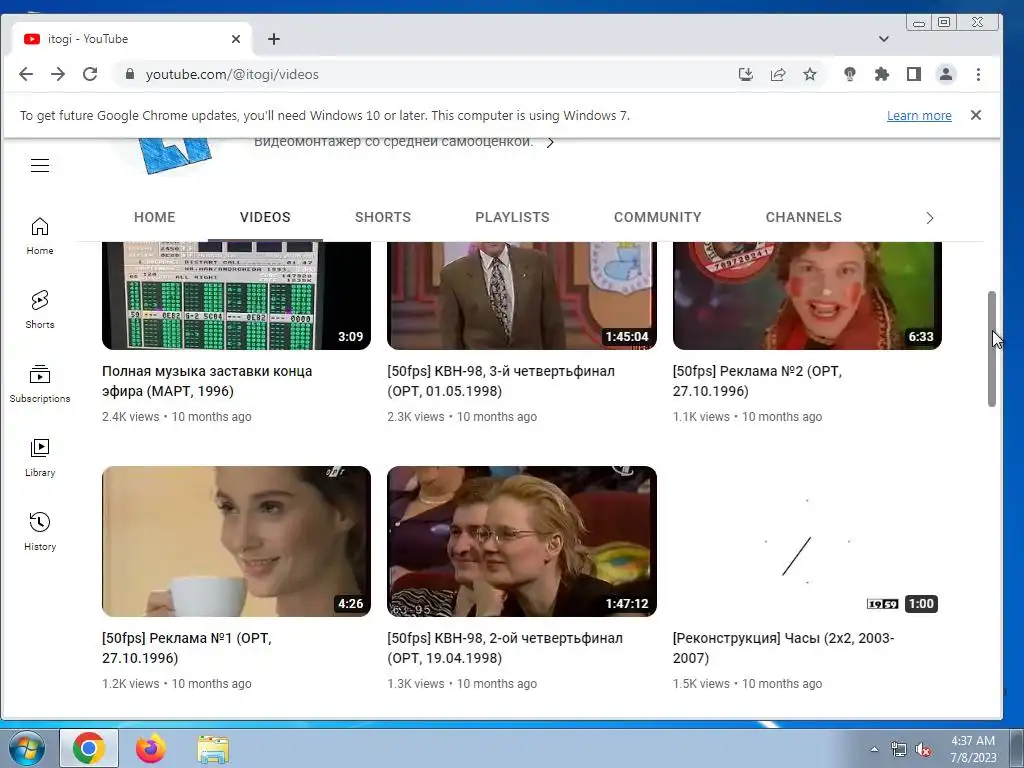Select the VIDEOS channel tab
Screen dimensions: 1024x768
pos(265,217)
